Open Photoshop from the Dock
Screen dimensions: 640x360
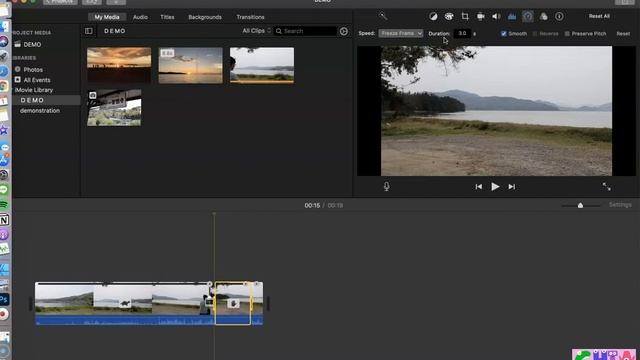click(4, 300)
